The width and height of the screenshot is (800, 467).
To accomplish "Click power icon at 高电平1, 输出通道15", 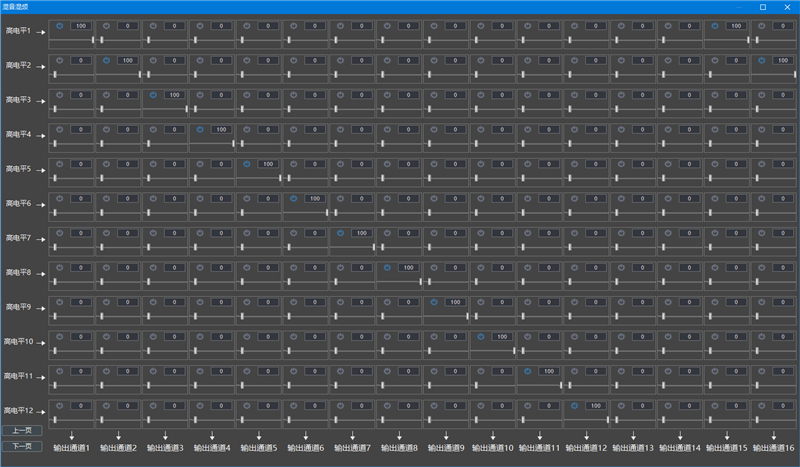I will pos(716,25).
